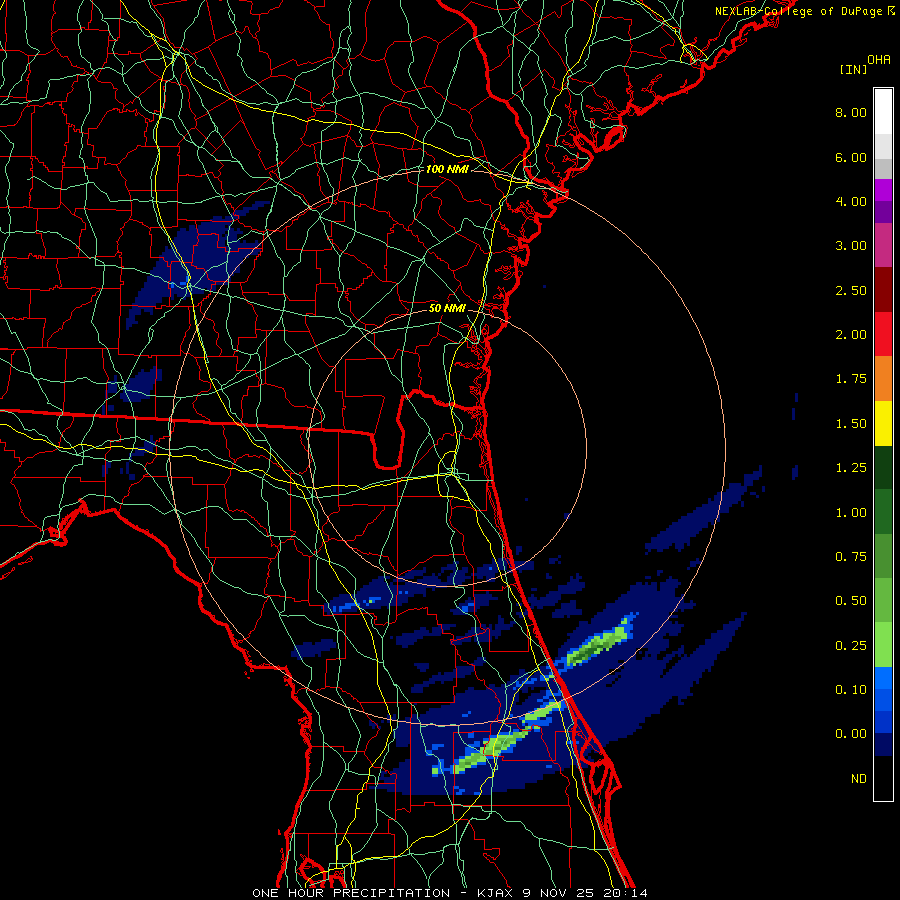The image size is (900, 900).
Task: Click the [IN] units label
Action: [854, 69]
